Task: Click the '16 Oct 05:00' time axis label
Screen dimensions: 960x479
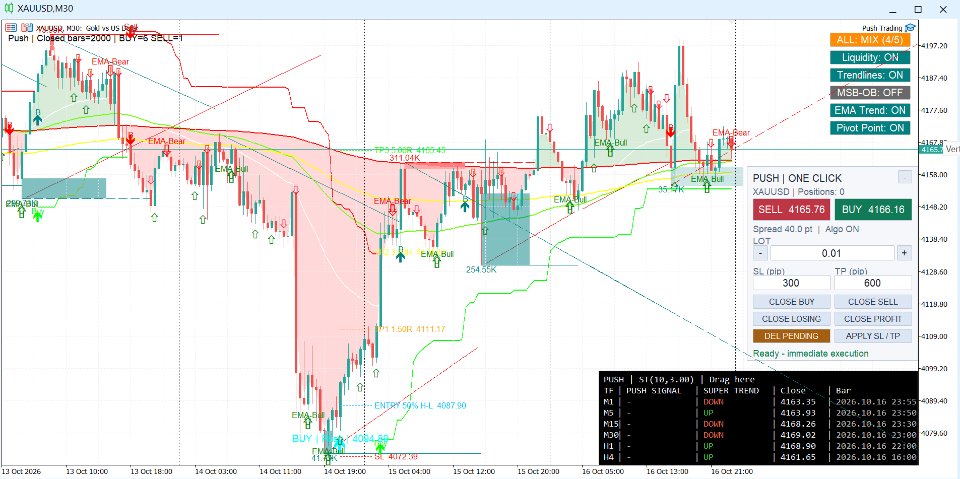Action: coord(602,472)
